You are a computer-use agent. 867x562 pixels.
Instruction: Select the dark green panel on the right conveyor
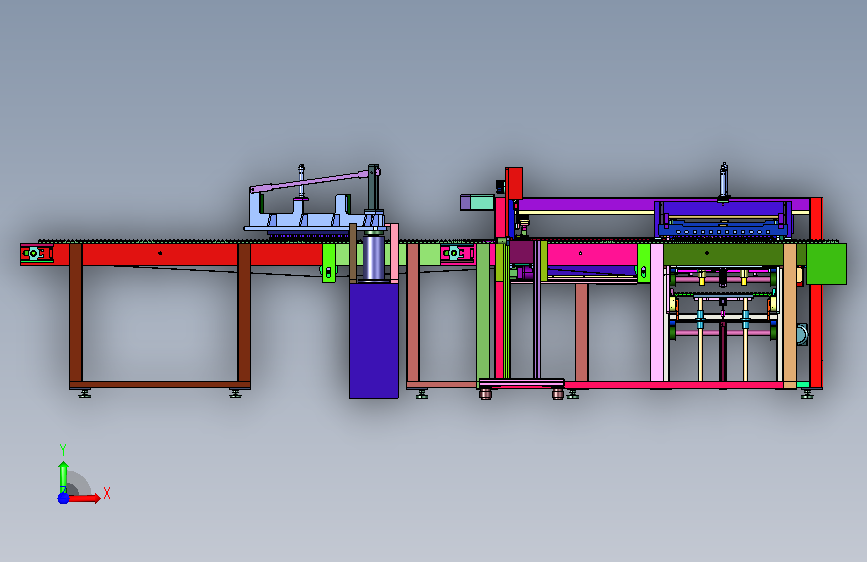click(x=723, y=255)
